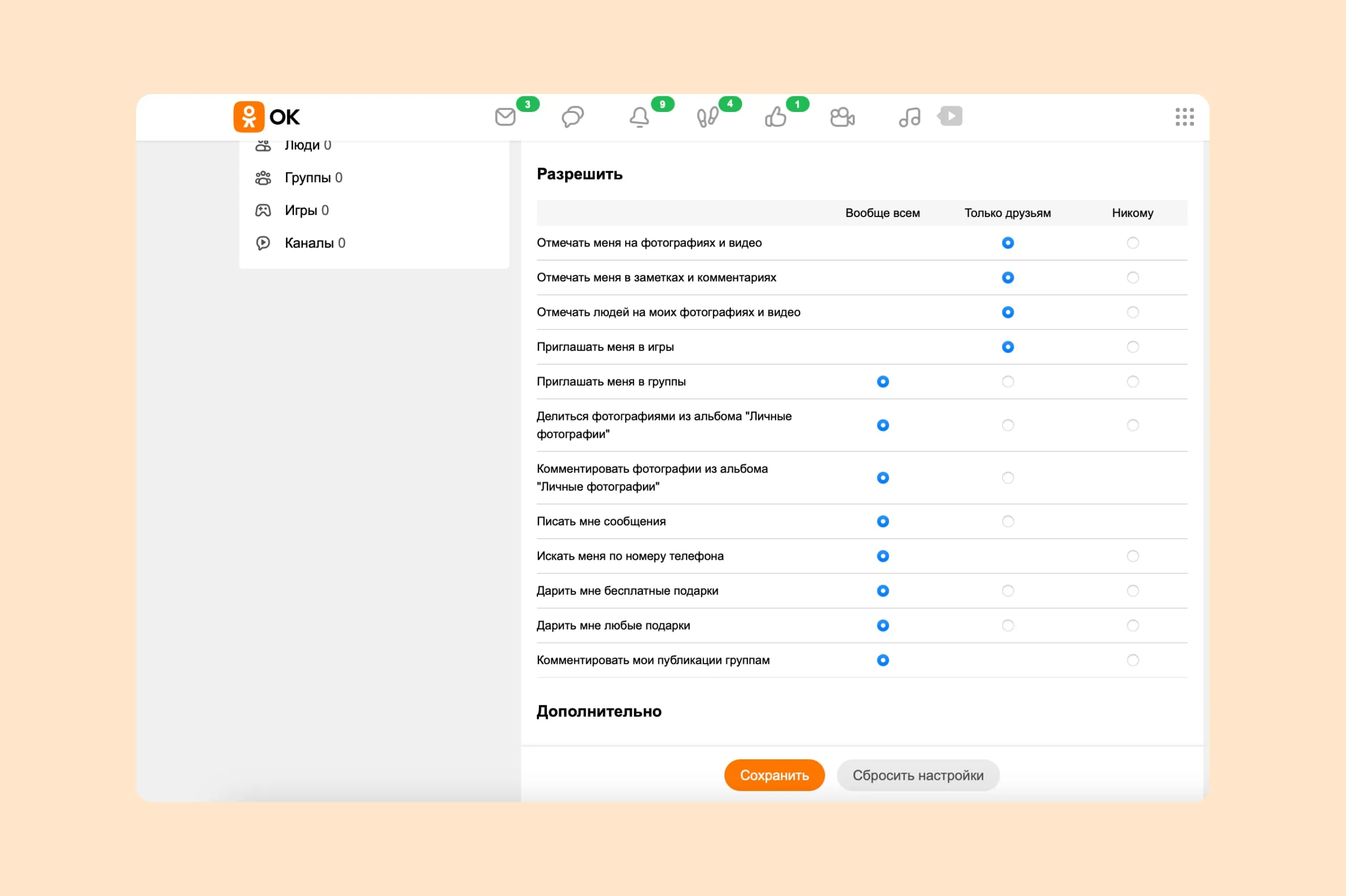Open the events thumbs-up icon
The height and width of the screenshot is (896, 1346).
775,117
